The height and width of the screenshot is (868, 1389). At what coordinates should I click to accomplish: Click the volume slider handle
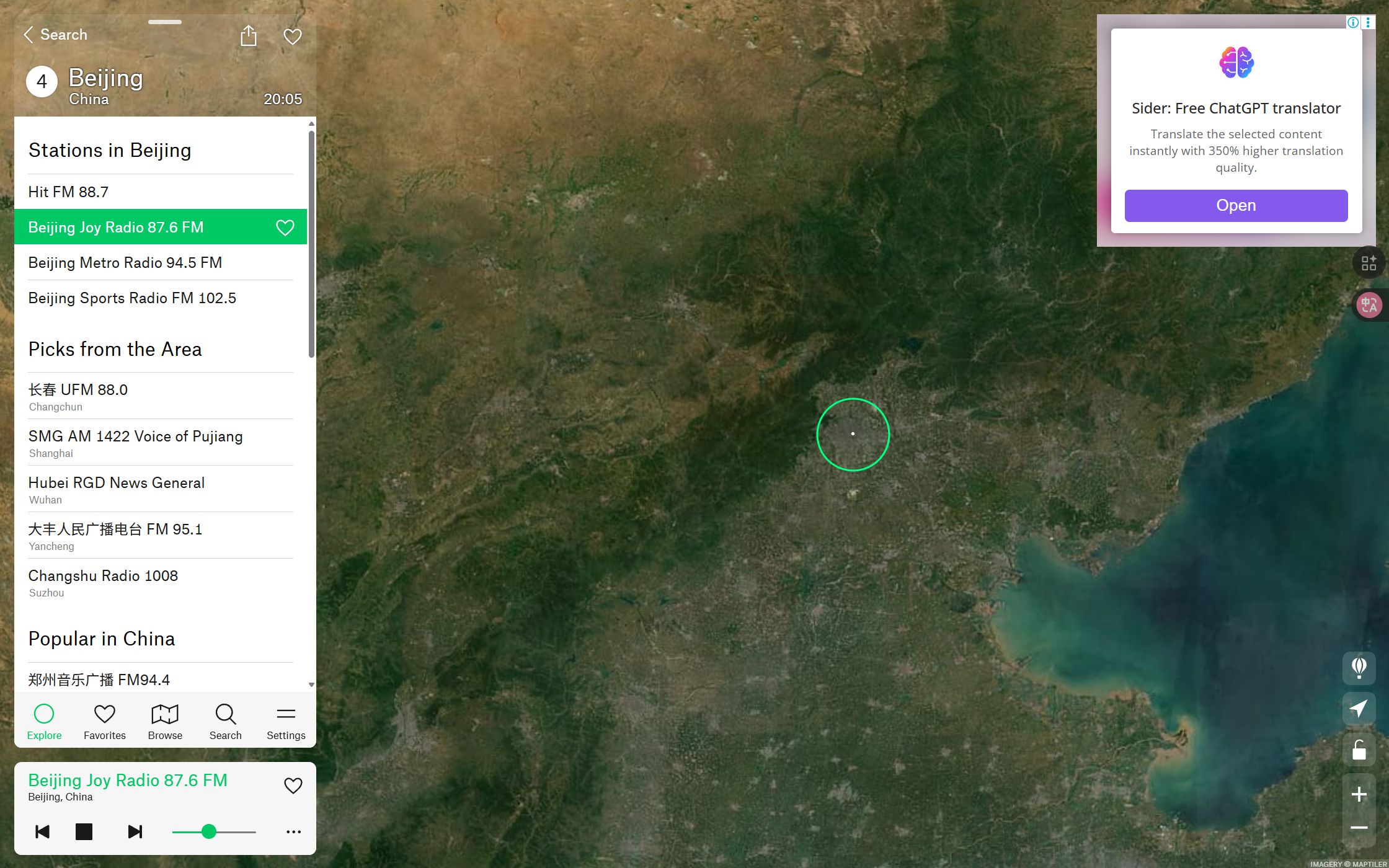pos(209,831)
